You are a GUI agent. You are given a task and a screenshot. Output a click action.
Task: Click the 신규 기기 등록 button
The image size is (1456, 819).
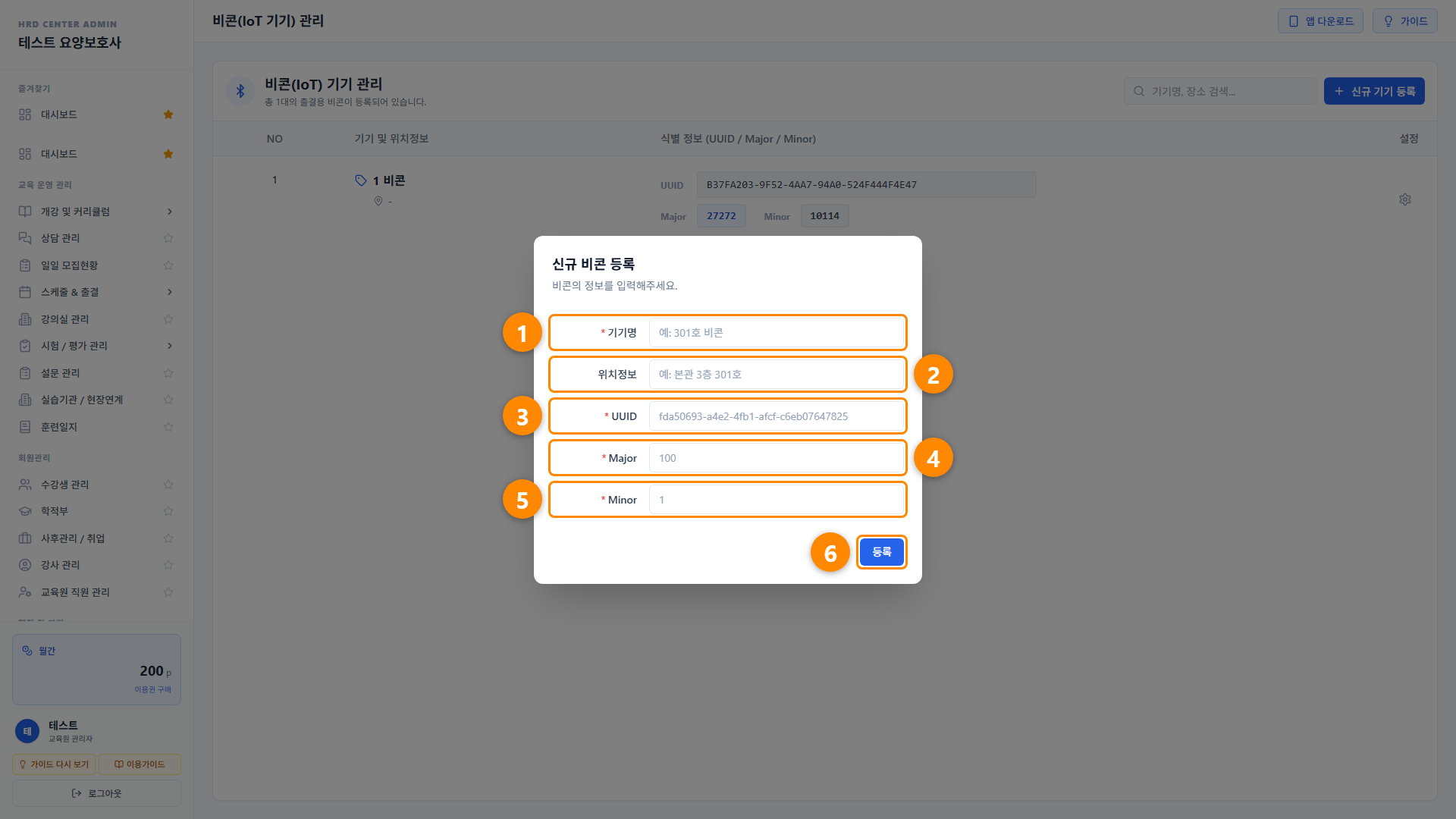pos(1374,91)
